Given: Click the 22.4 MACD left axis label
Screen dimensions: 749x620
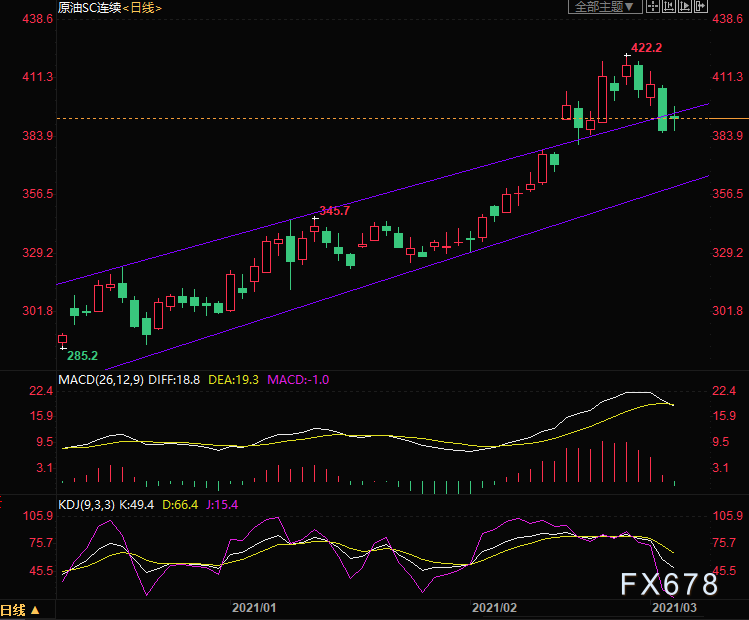Looking at the screenshot, I should 41,391.
